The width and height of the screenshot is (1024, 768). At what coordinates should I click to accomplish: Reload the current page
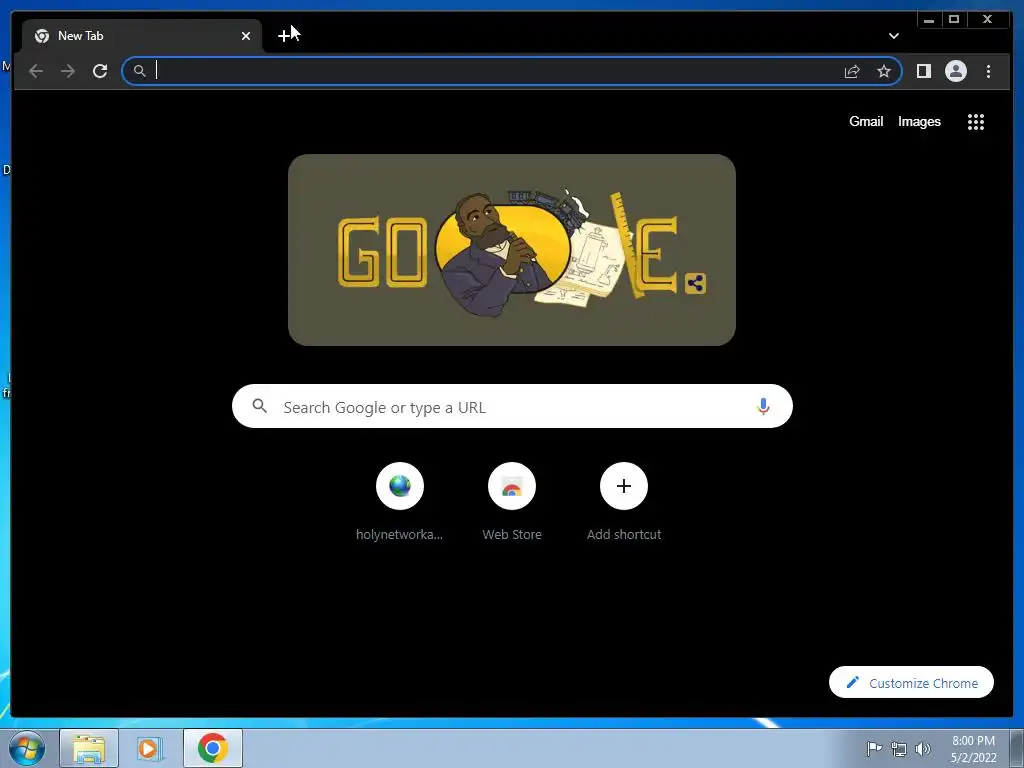point(100,71)
